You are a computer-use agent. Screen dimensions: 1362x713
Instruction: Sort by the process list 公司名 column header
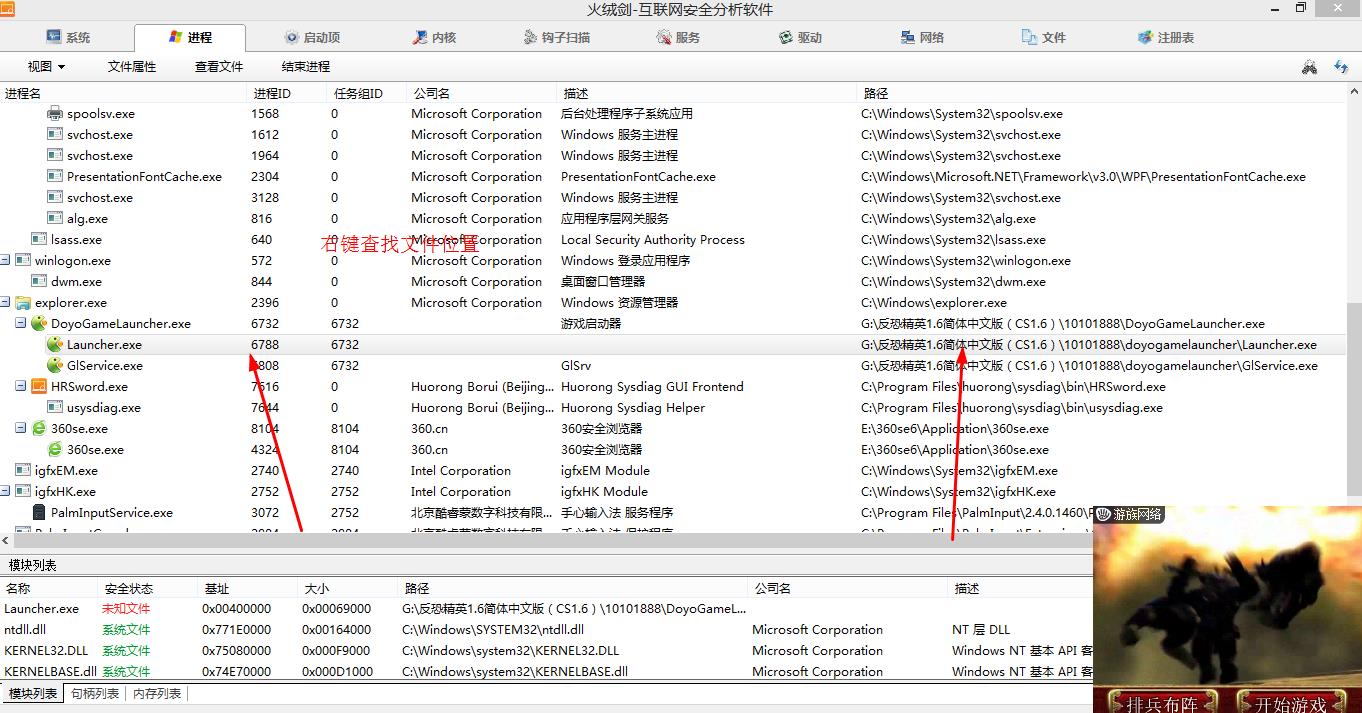(482, 93)
